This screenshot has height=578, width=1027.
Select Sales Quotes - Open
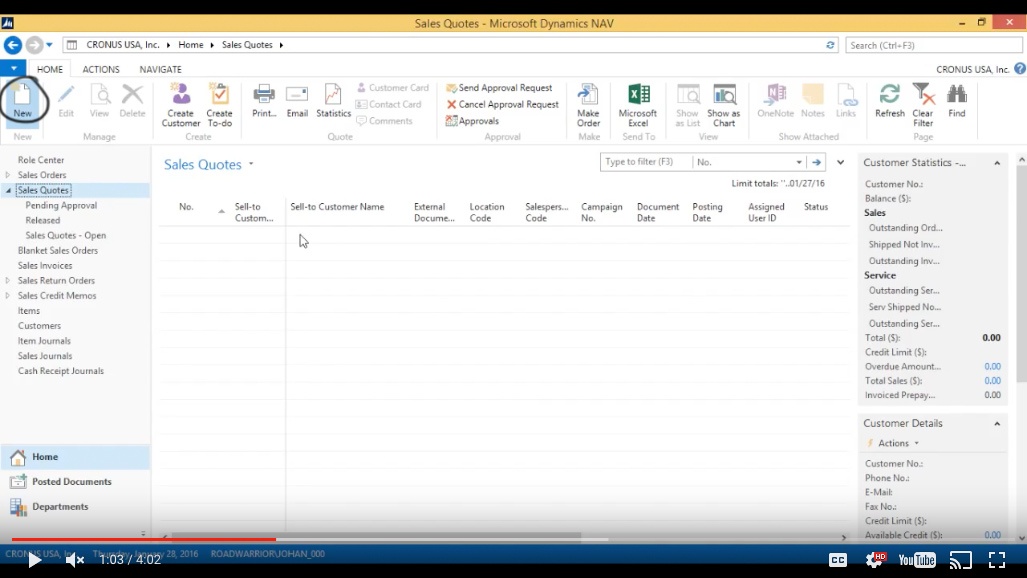point(65,235)
